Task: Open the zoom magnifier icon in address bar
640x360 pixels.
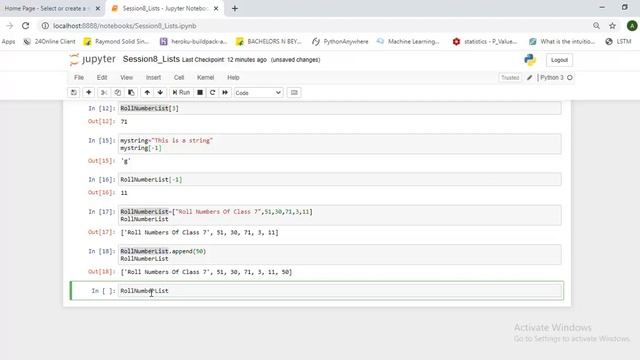Action: [x=596, y=26]
